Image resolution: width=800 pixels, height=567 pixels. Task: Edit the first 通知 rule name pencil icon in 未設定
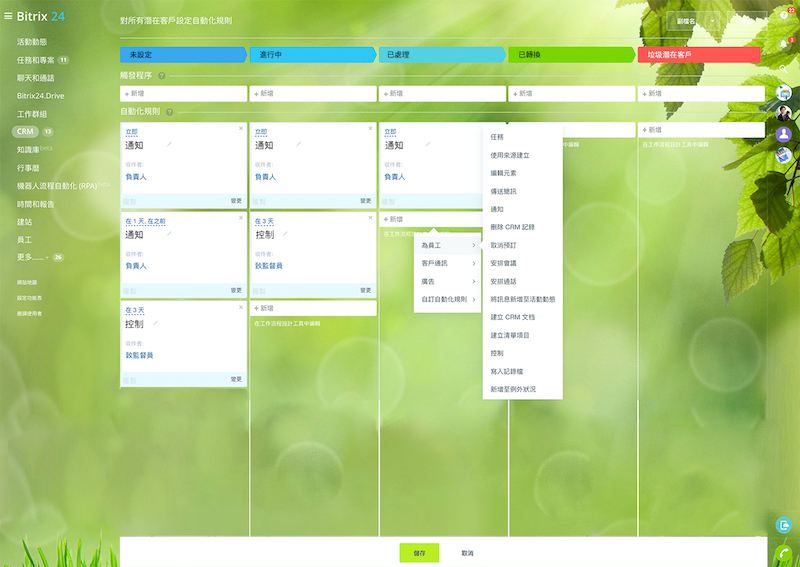click(170, 145)
